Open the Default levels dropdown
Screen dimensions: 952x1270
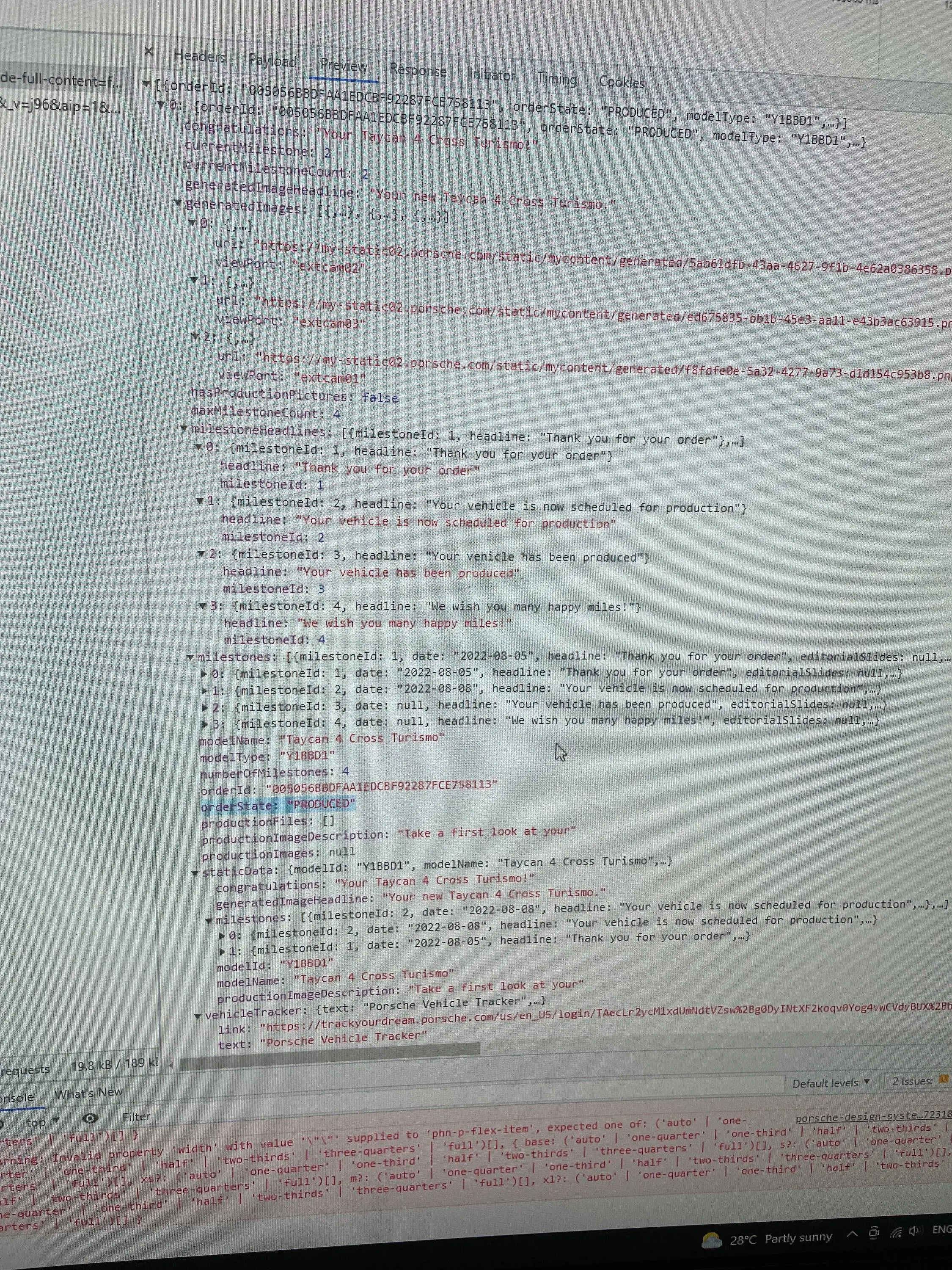831,1082
